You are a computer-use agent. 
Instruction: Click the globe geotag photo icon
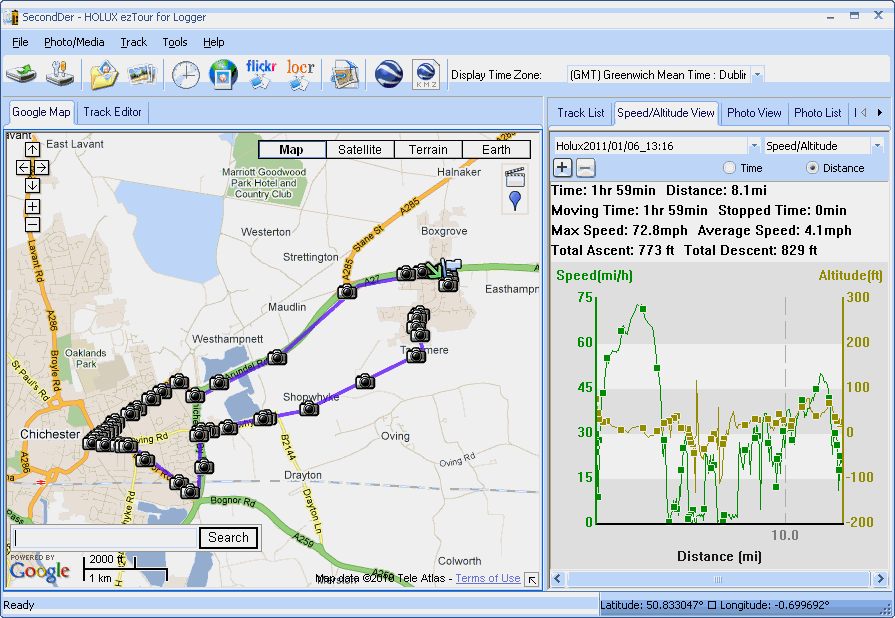click(223, 74)
